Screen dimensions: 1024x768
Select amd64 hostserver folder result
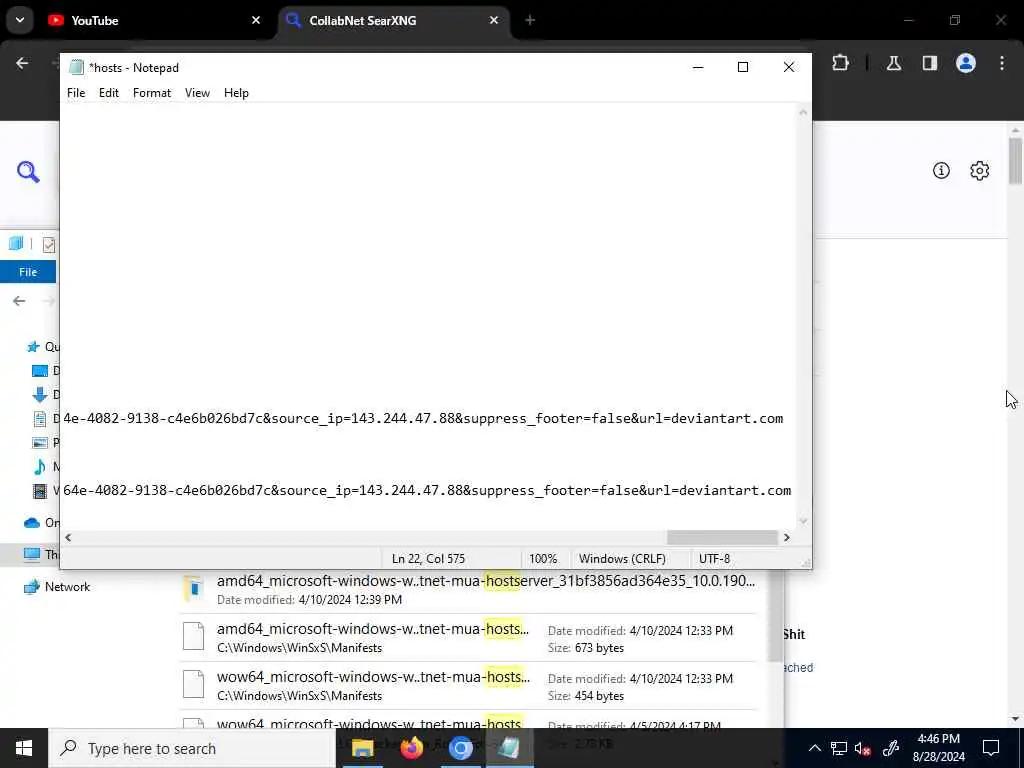tap(469, 589)
